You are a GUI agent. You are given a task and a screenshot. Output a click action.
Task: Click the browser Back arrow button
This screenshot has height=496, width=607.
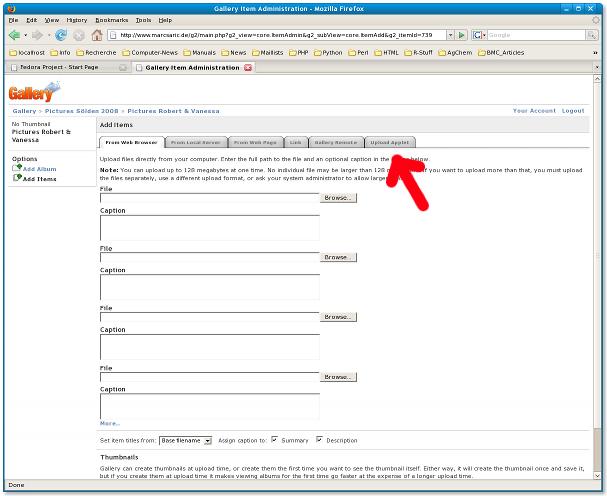pos(16,35)
